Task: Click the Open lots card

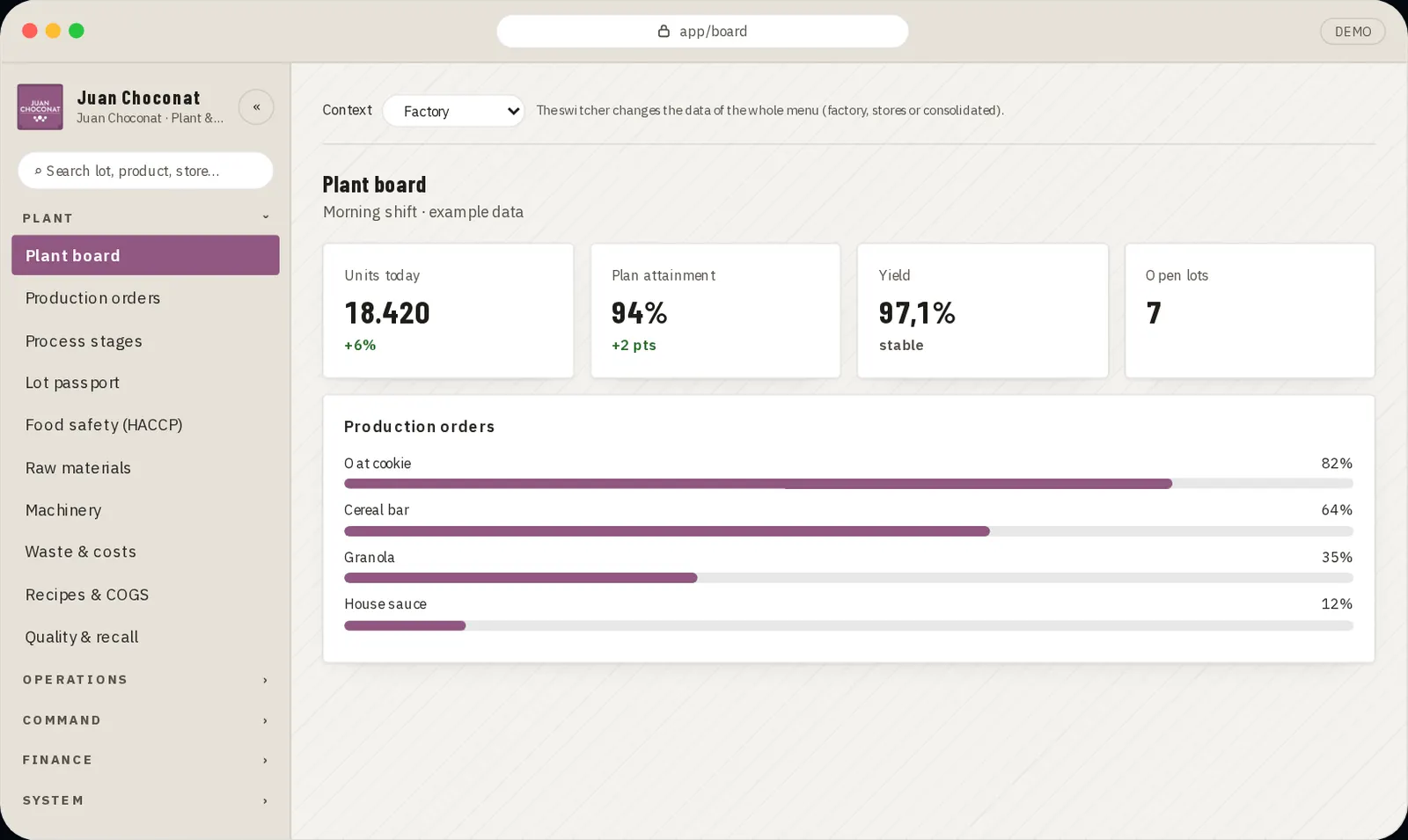Action: [x=1250, y=310]
